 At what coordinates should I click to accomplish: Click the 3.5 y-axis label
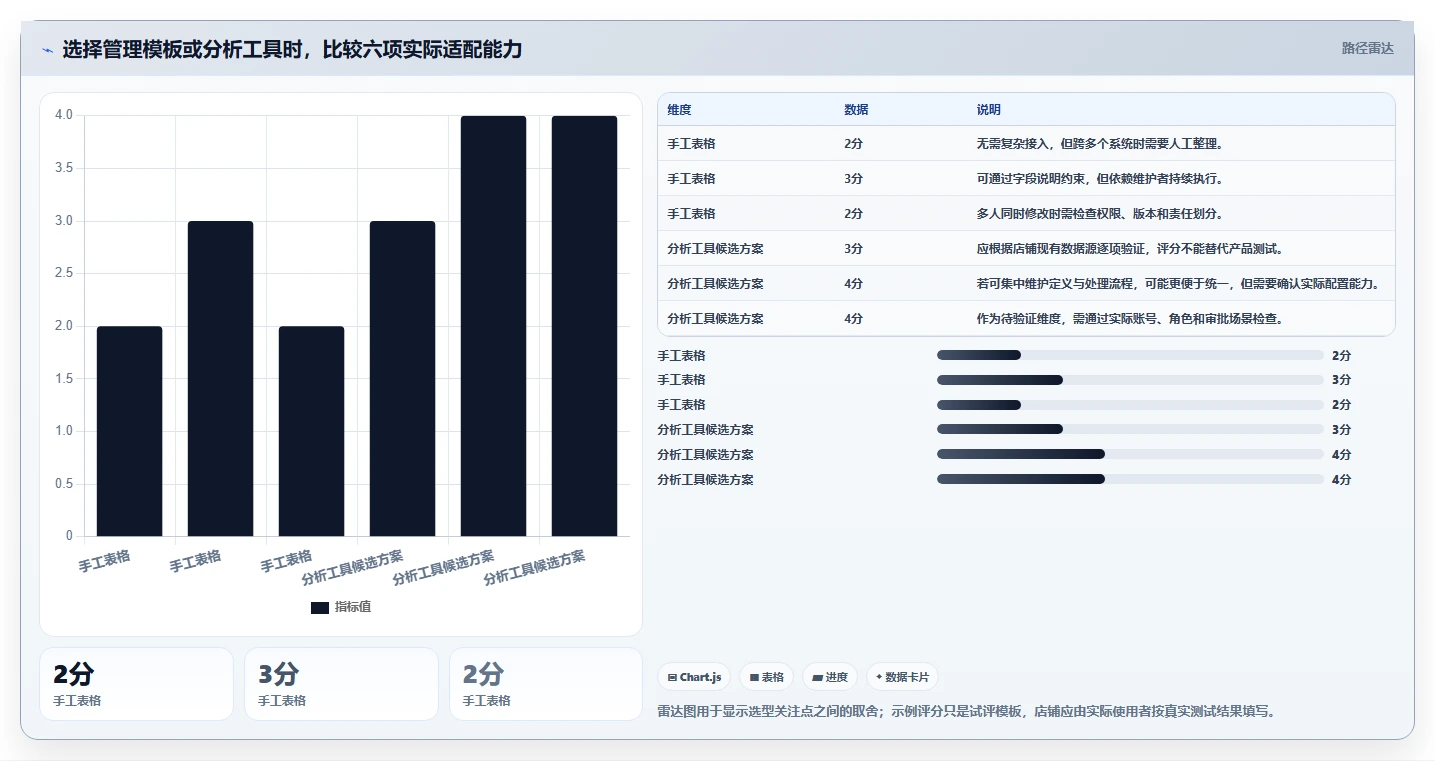pos(64,168)
